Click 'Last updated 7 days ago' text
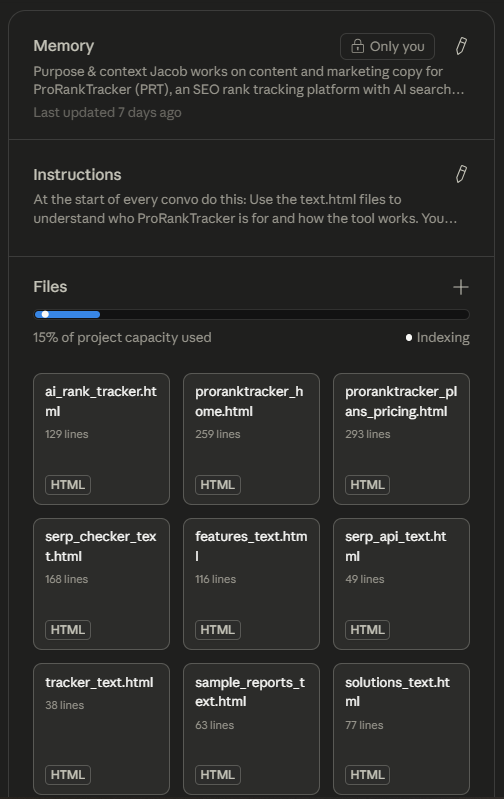 coord(108,113)
